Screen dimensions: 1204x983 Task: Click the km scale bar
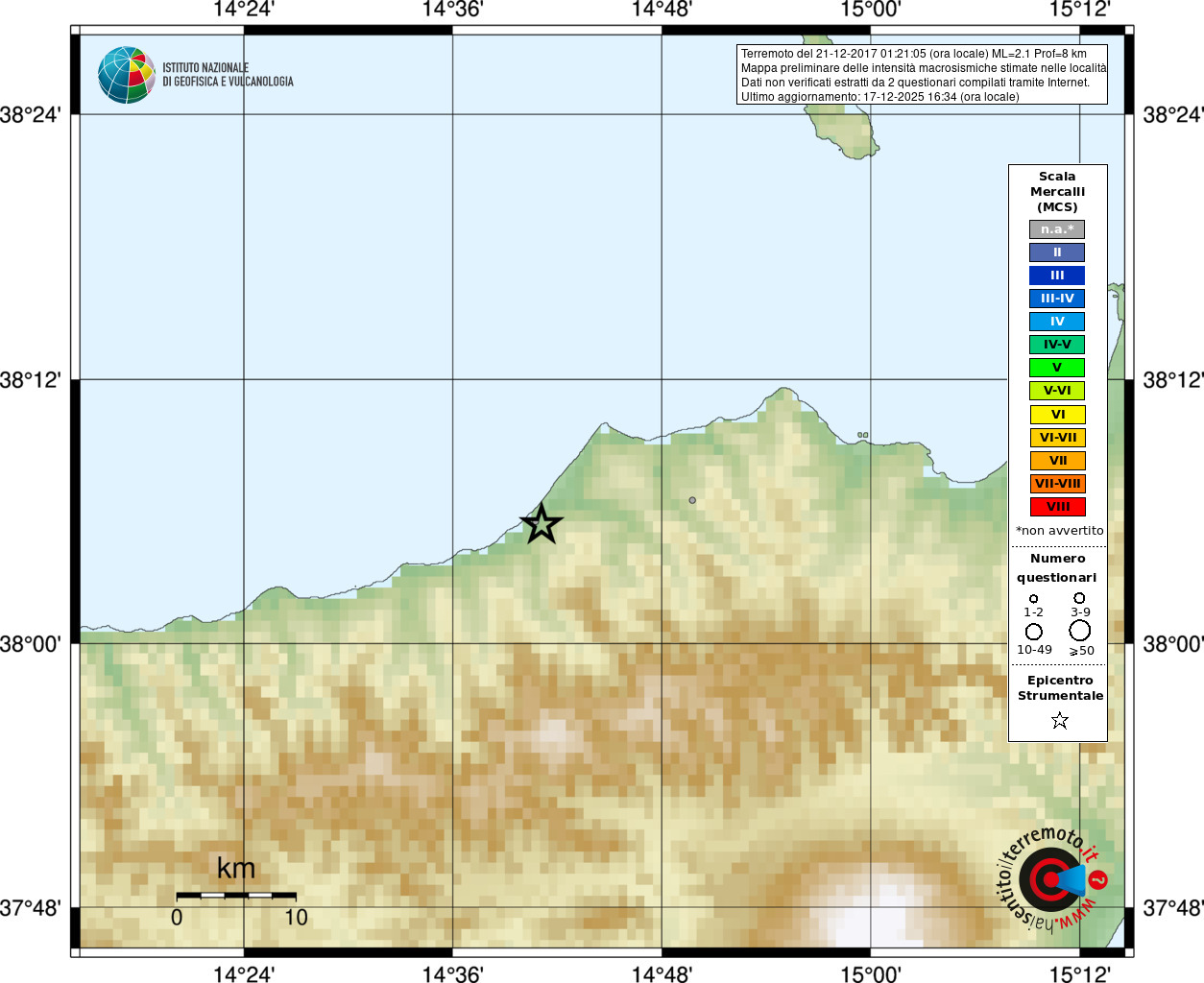[x=236, y=895]
